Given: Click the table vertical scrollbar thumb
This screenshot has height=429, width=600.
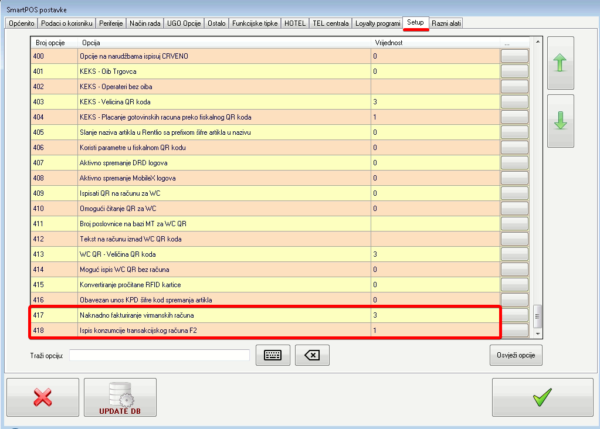Looking at the screenshot, I should click(x=540, y=314).
